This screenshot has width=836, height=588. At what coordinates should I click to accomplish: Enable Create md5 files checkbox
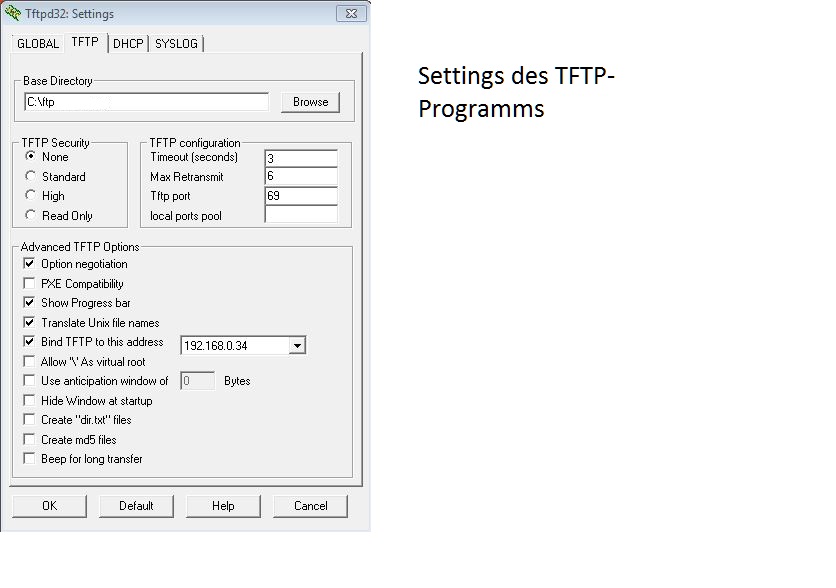coord(29,439)
